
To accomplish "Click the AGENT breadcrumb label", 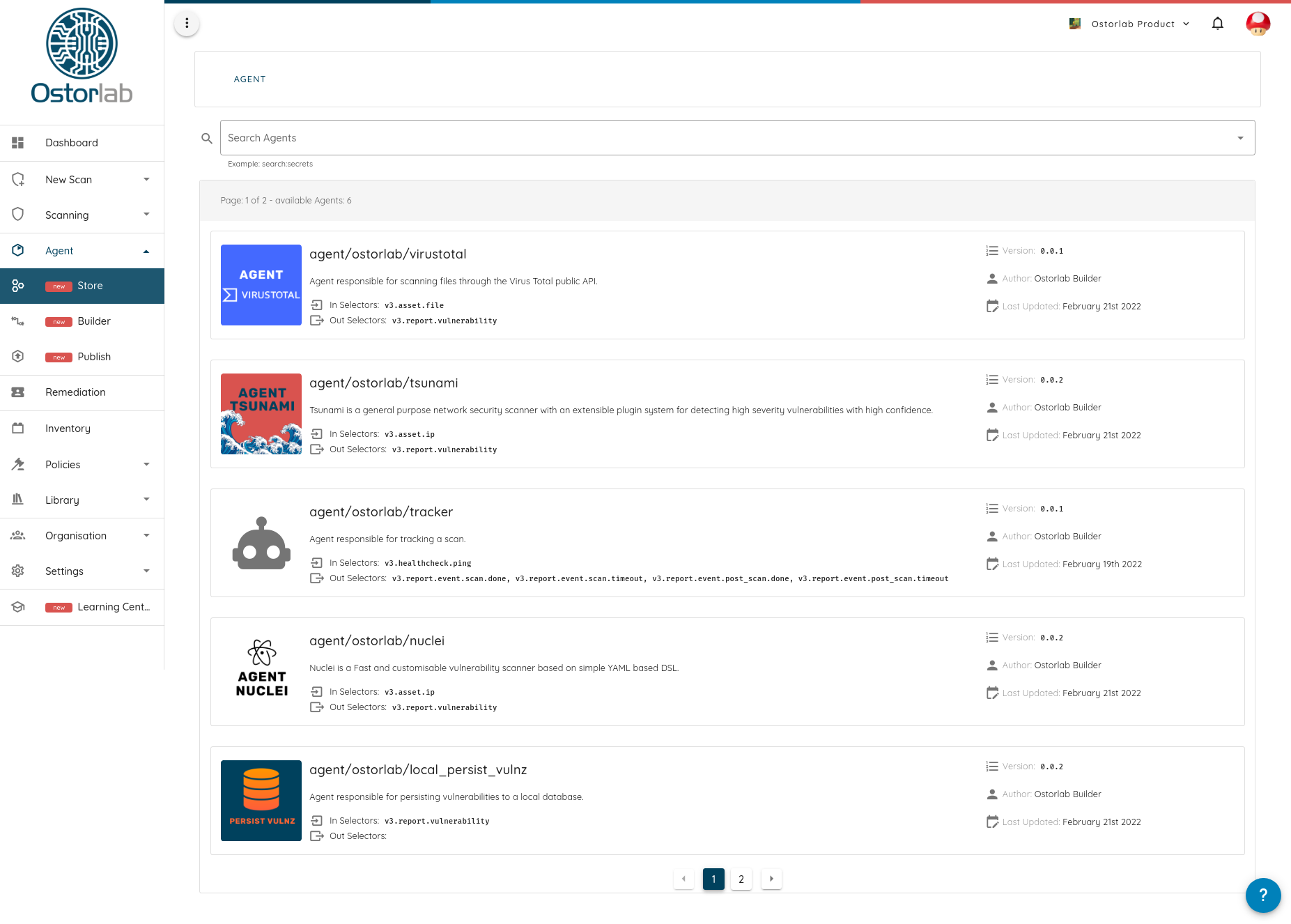I will click(250, 79).
